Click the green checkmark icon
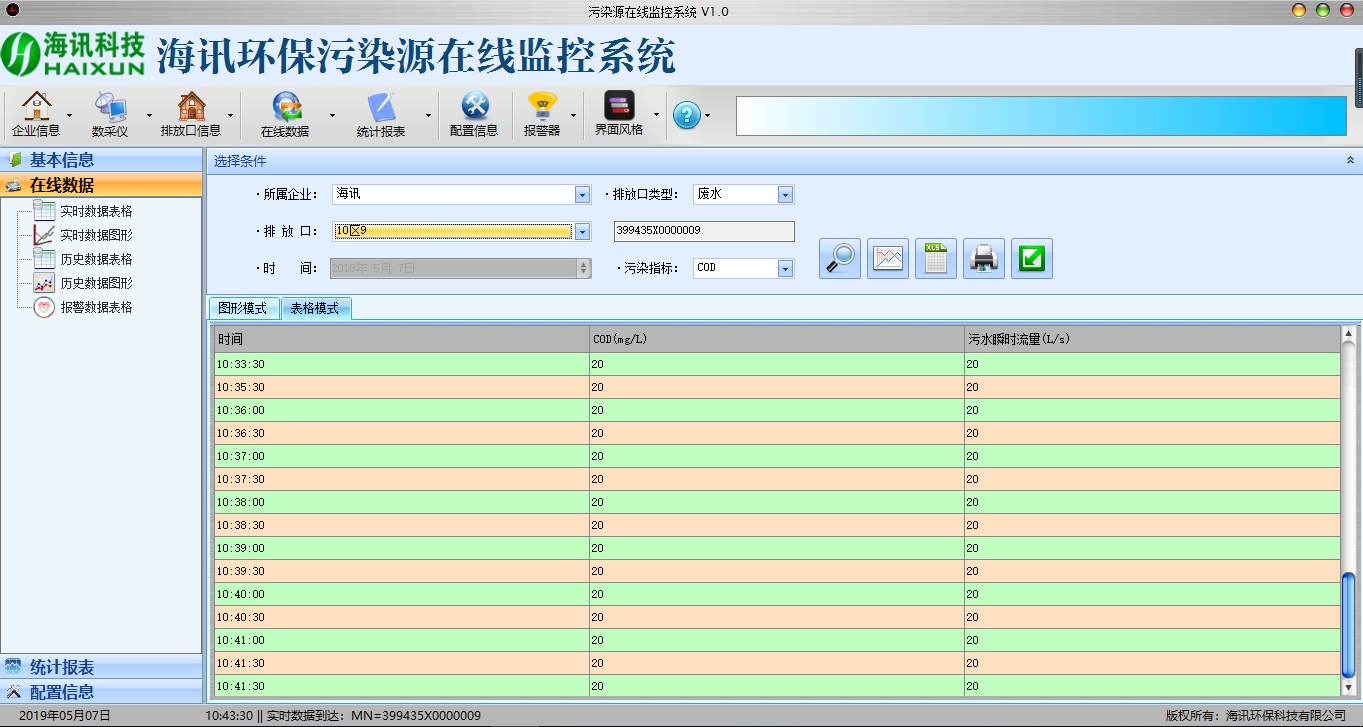Screen dimensions: 1363x727 1032,258
